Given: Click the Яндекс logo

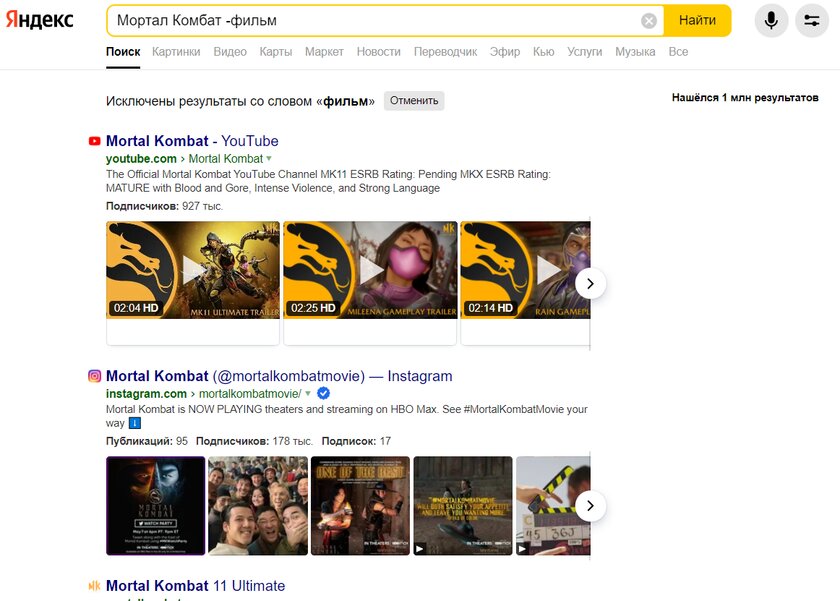Looking at the screenshot, I should click(x=39, y=20).
